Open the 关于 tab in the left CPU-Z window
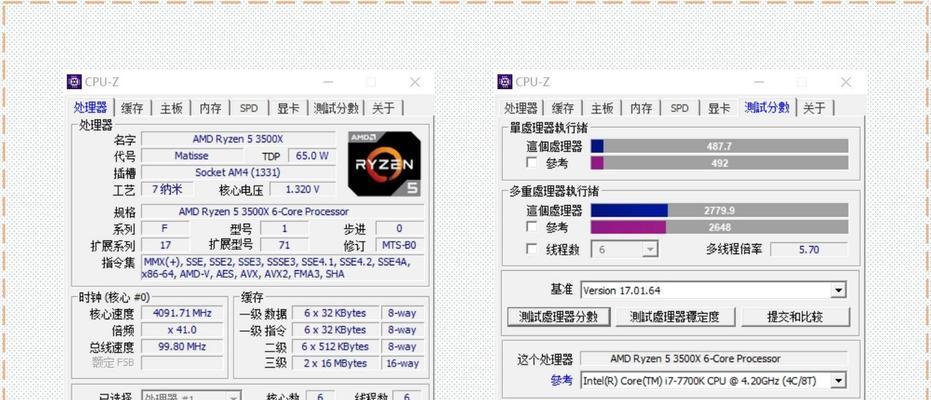Viewport: 931px width, 400px height. (383, 108)
